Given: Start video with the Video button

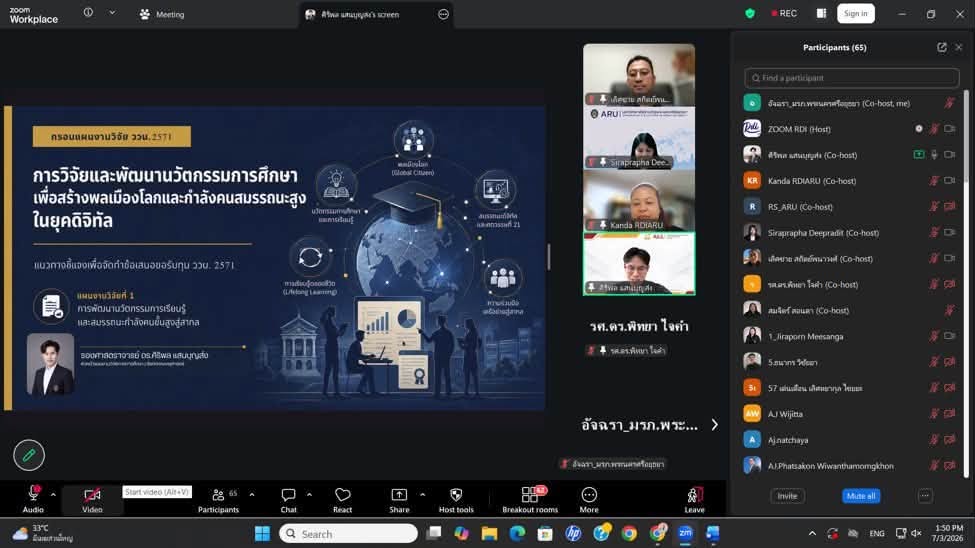Looking at the screenshot, I should pyautogui.click(x=92, y=499).
